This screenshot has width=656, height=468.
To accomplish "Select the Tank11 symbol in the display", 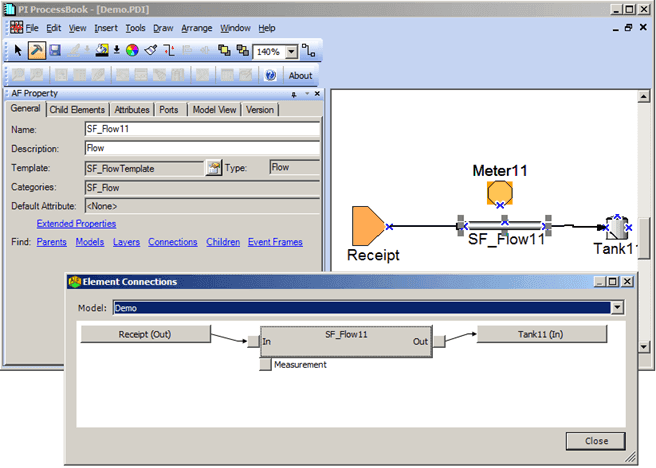I will pos(617,228).
